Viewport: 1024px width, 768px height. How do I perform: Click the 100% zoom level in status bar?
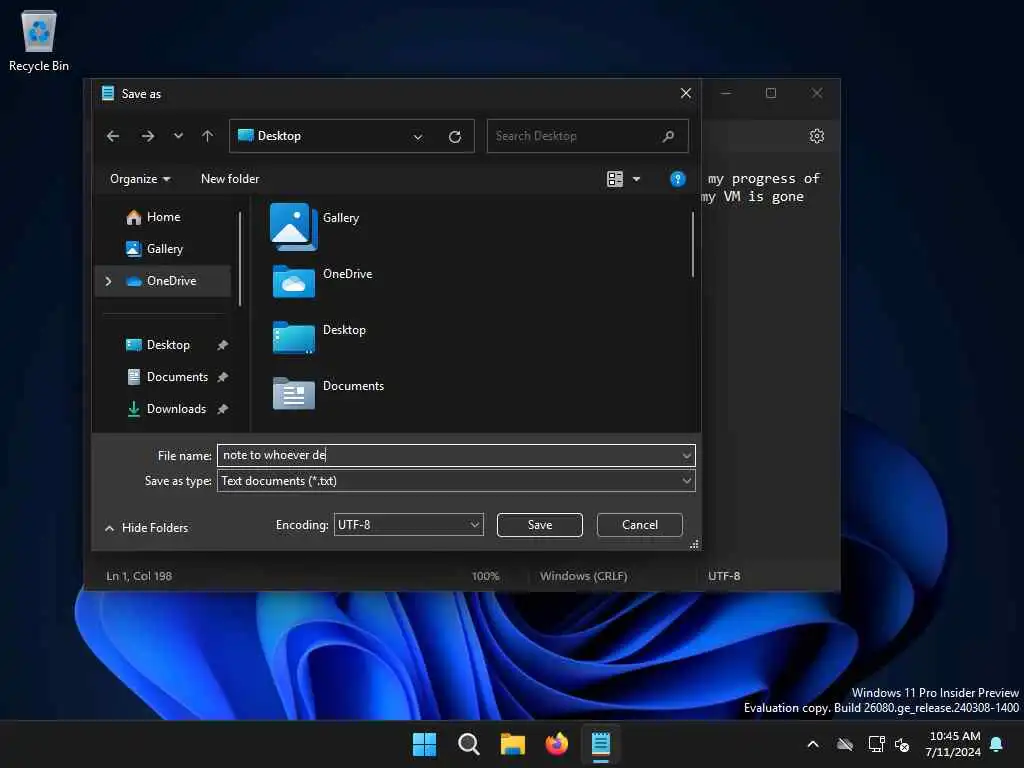point(485,576)
